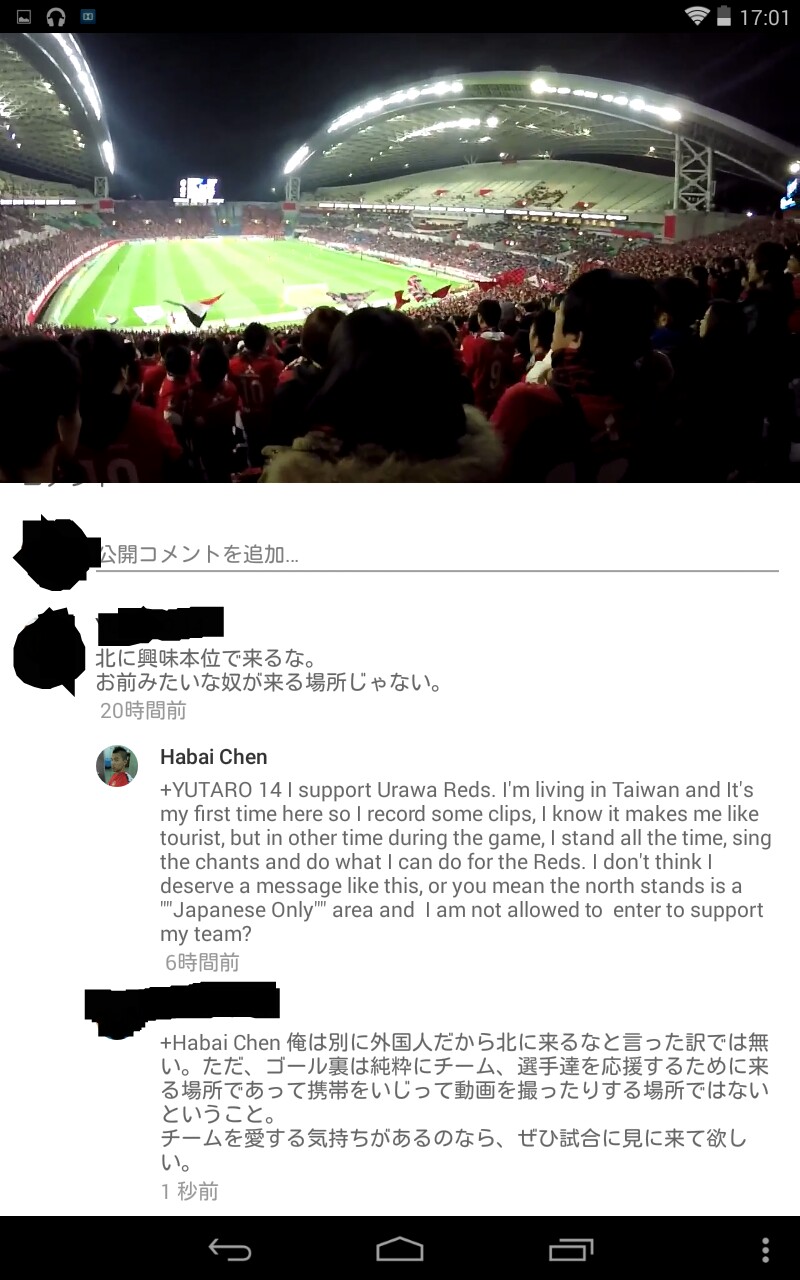Tap the headphones notification icon
The height and width of the screenshot is (1280, 800).
click(56, 17)
